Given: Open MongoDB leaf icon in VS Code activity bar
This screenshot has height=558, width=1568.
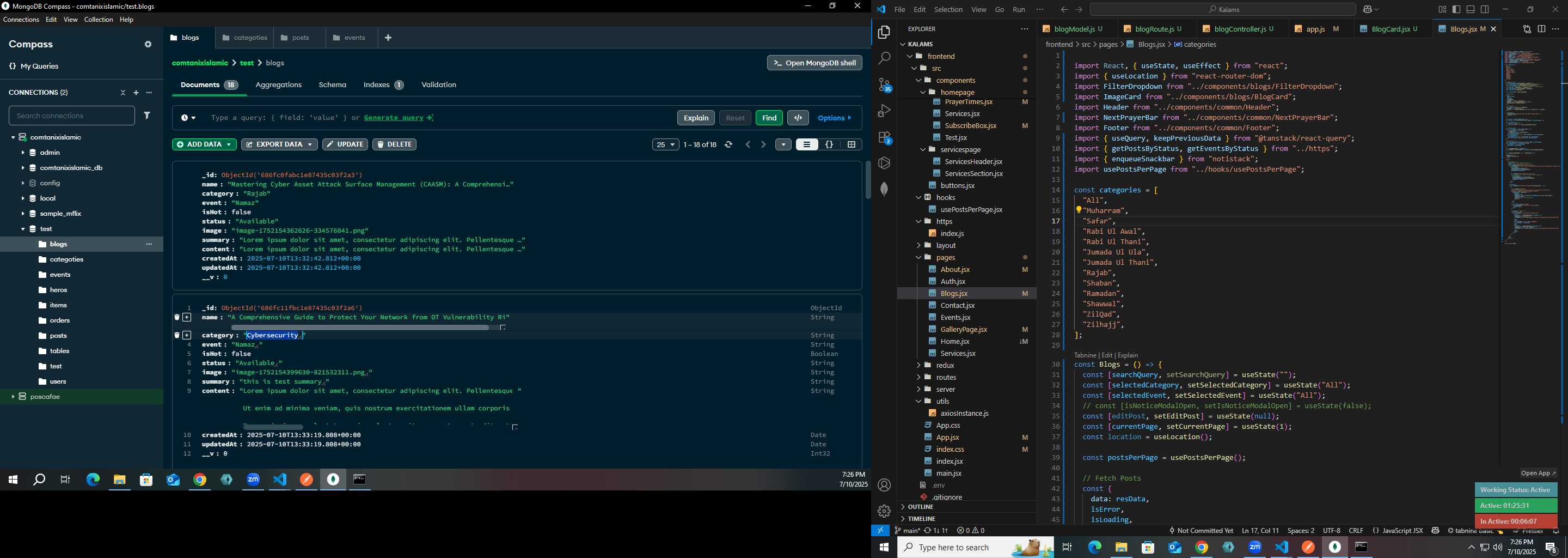Looking at the screenshot, I should [884, 189].
